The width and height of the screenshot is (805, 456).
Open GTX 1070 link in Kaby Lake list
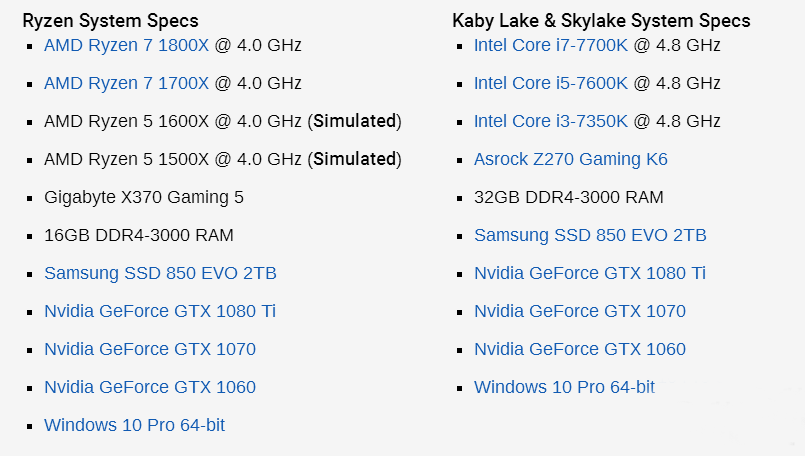tap(580, 311)
